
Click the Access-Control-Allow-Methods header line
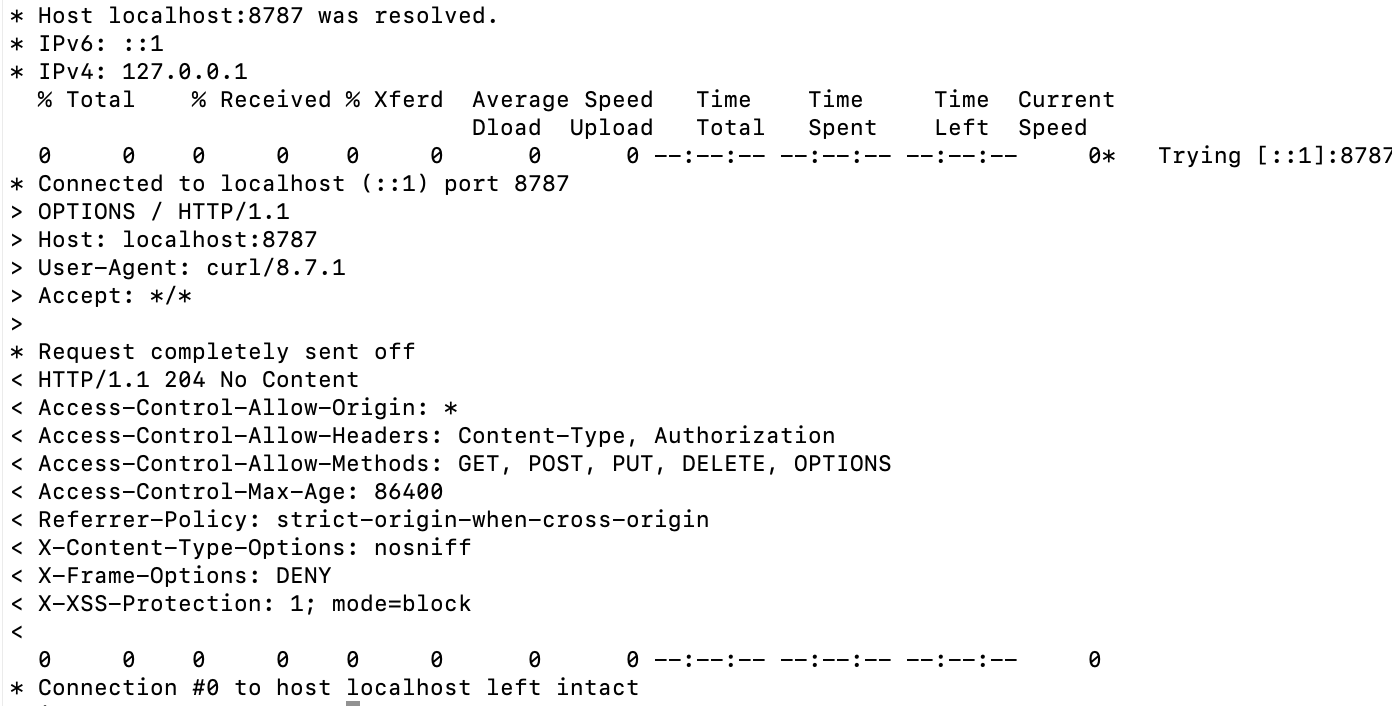(464, 464)
